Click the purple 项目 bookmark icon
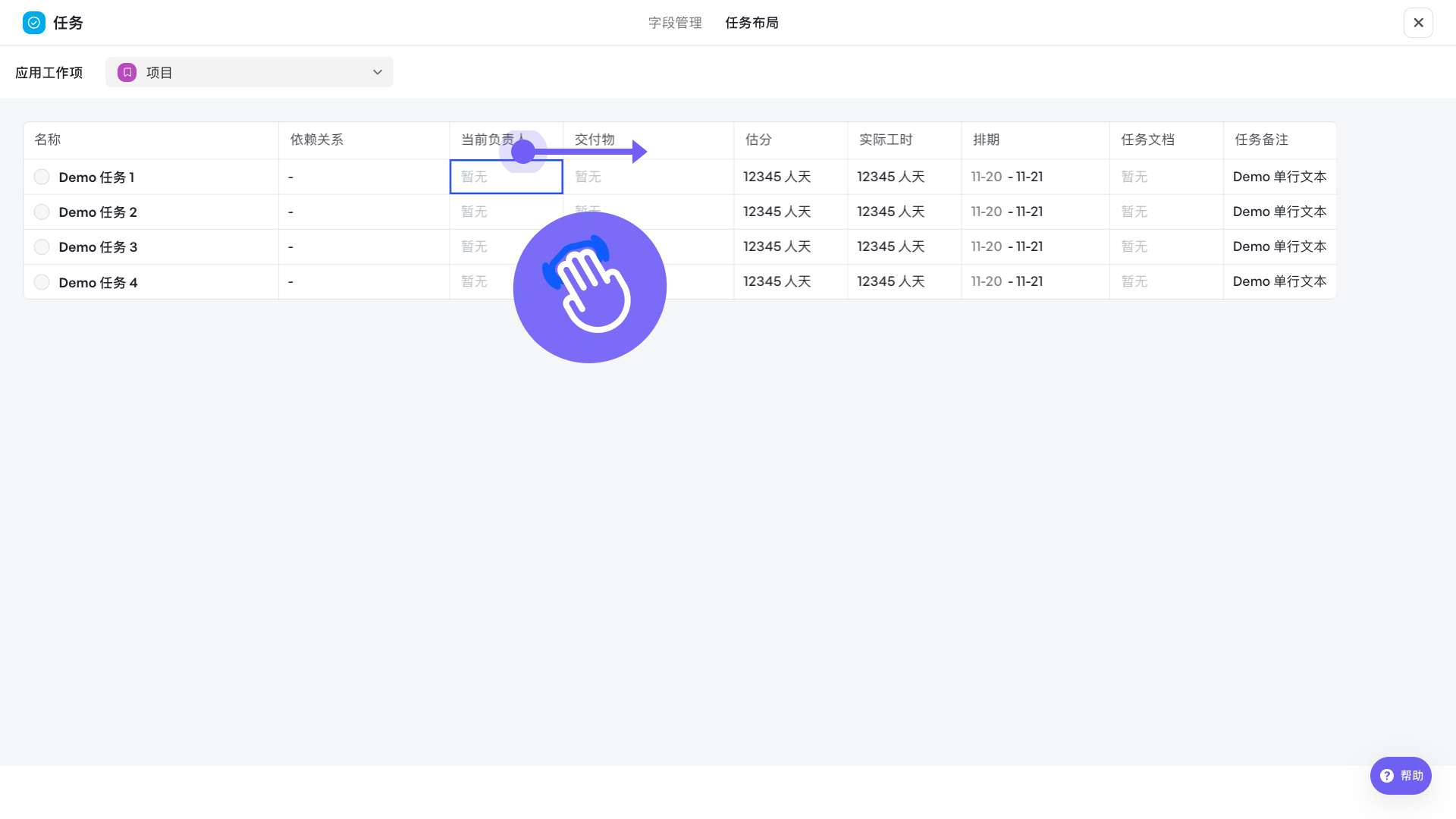This screenshot has width=1456, height=819. pos(127,72)
